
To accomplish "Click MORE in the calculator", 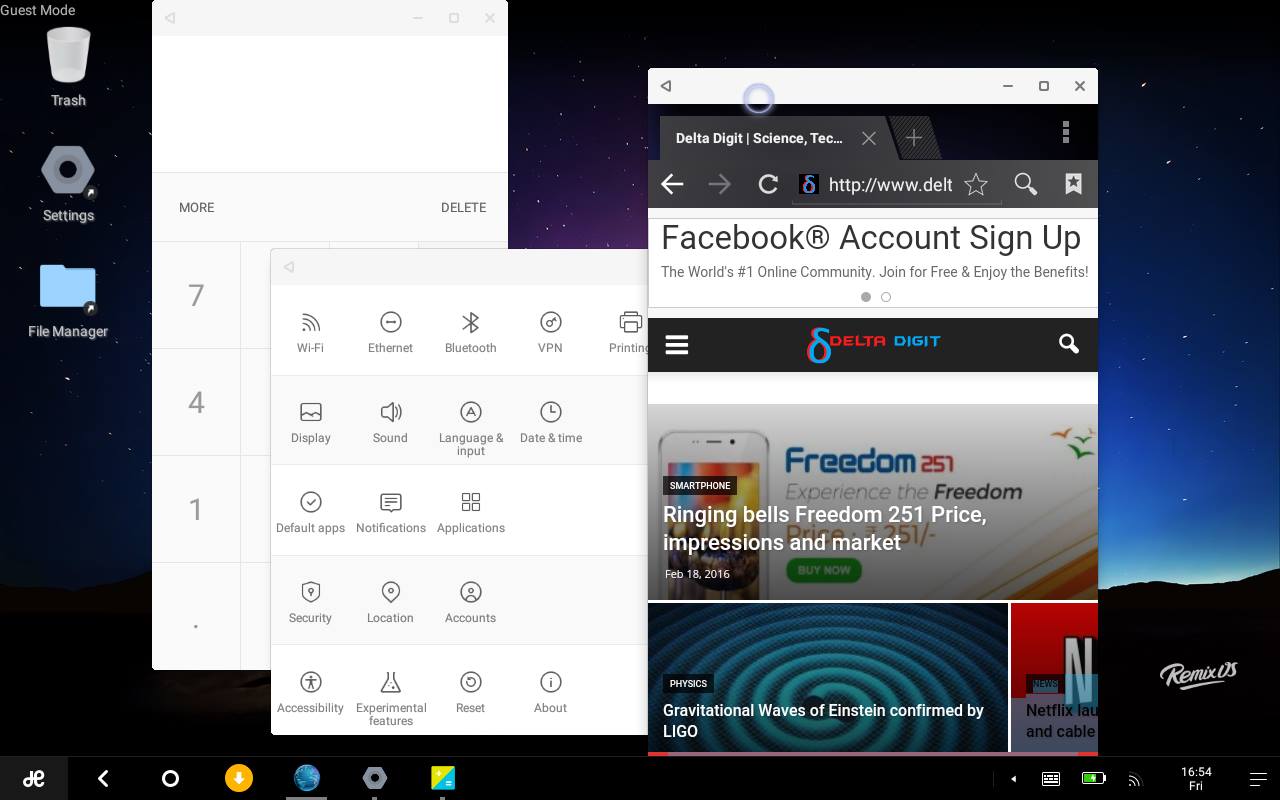I will point(196,207).
